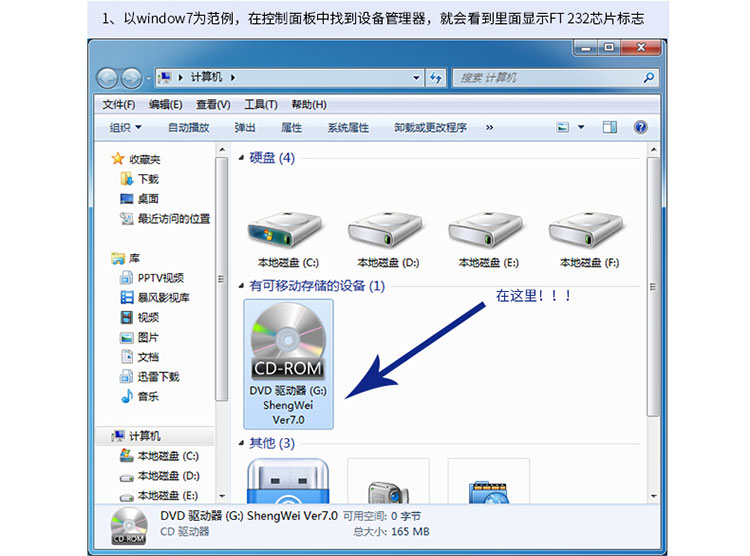
Task: Toggle the preview pane icon
Action: coord(608,128)
